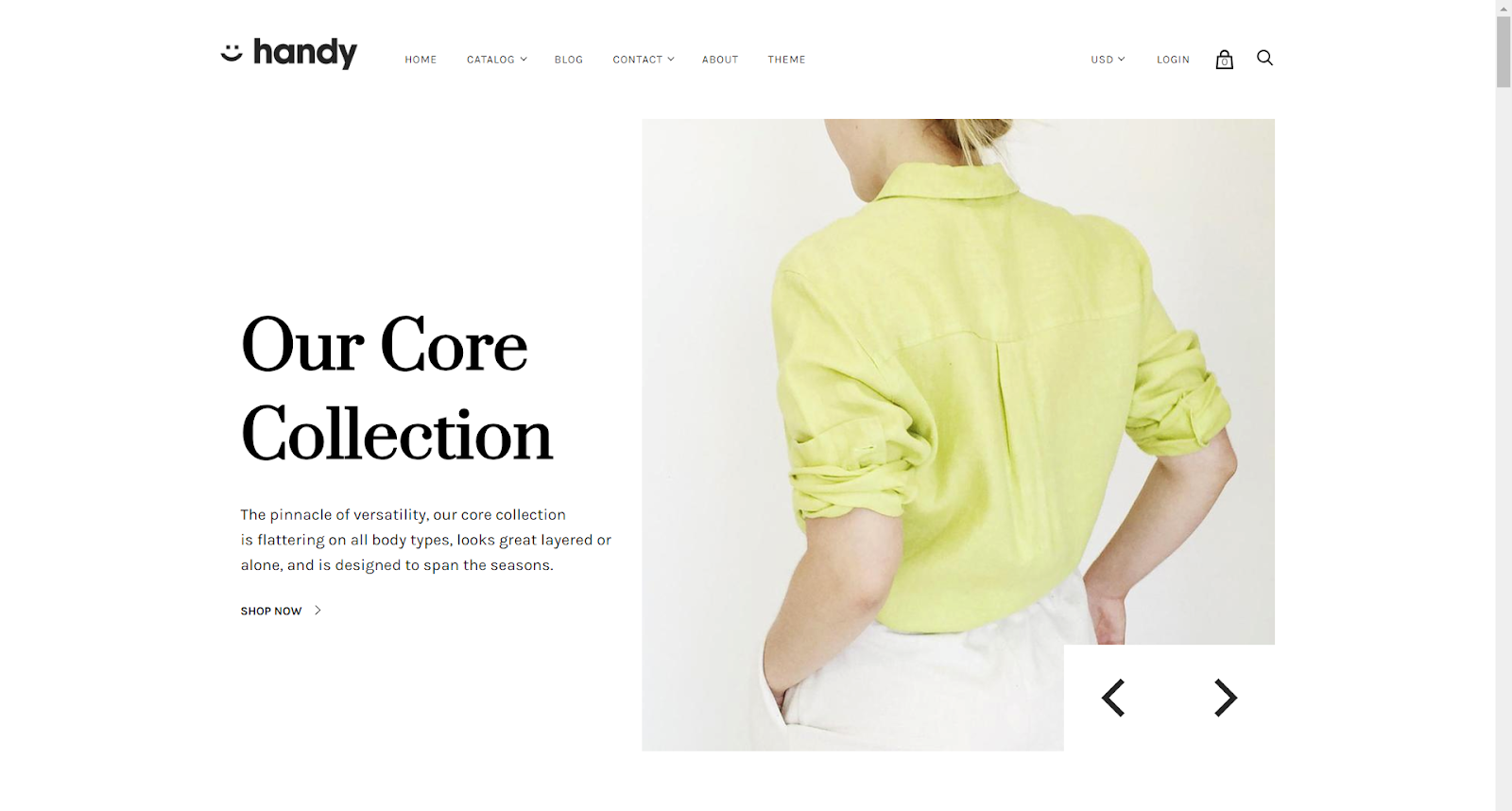1512x811 pixels.
Task: Click the Shop Now link
Action: tap(271, 612)
